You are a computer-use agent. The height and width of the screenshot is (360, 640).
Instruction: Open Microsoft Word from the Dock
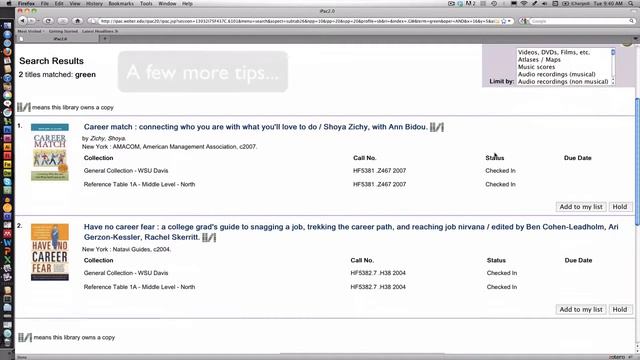pos(7,242)
